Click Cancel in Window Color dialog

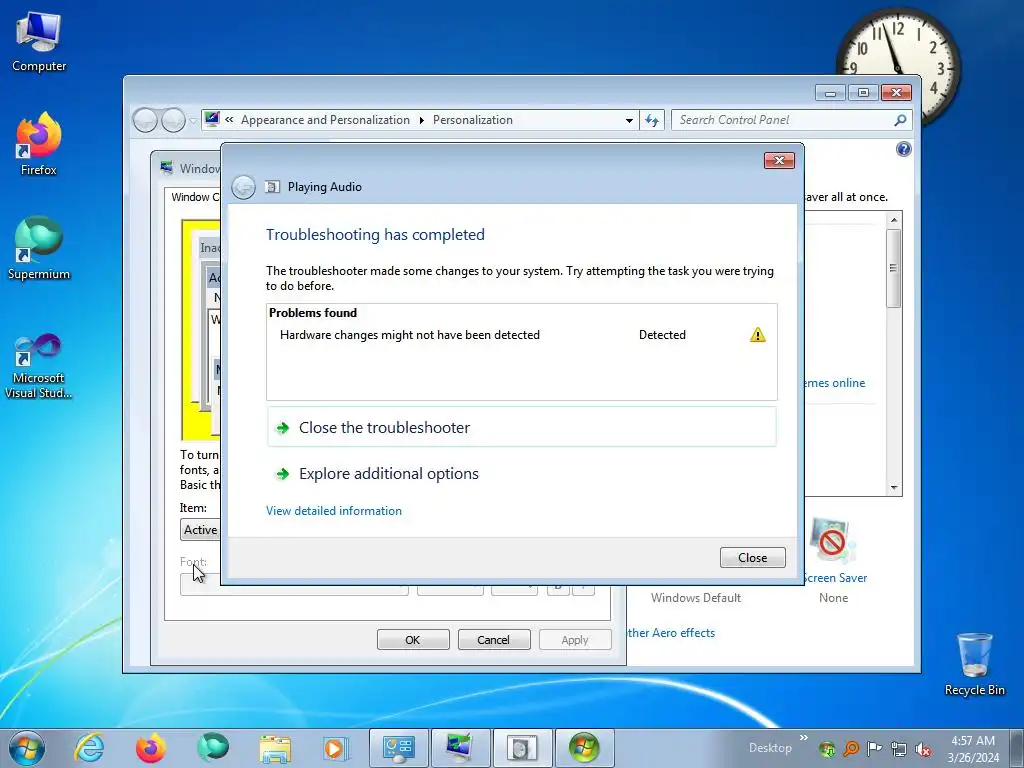click(x=494, y=640)
